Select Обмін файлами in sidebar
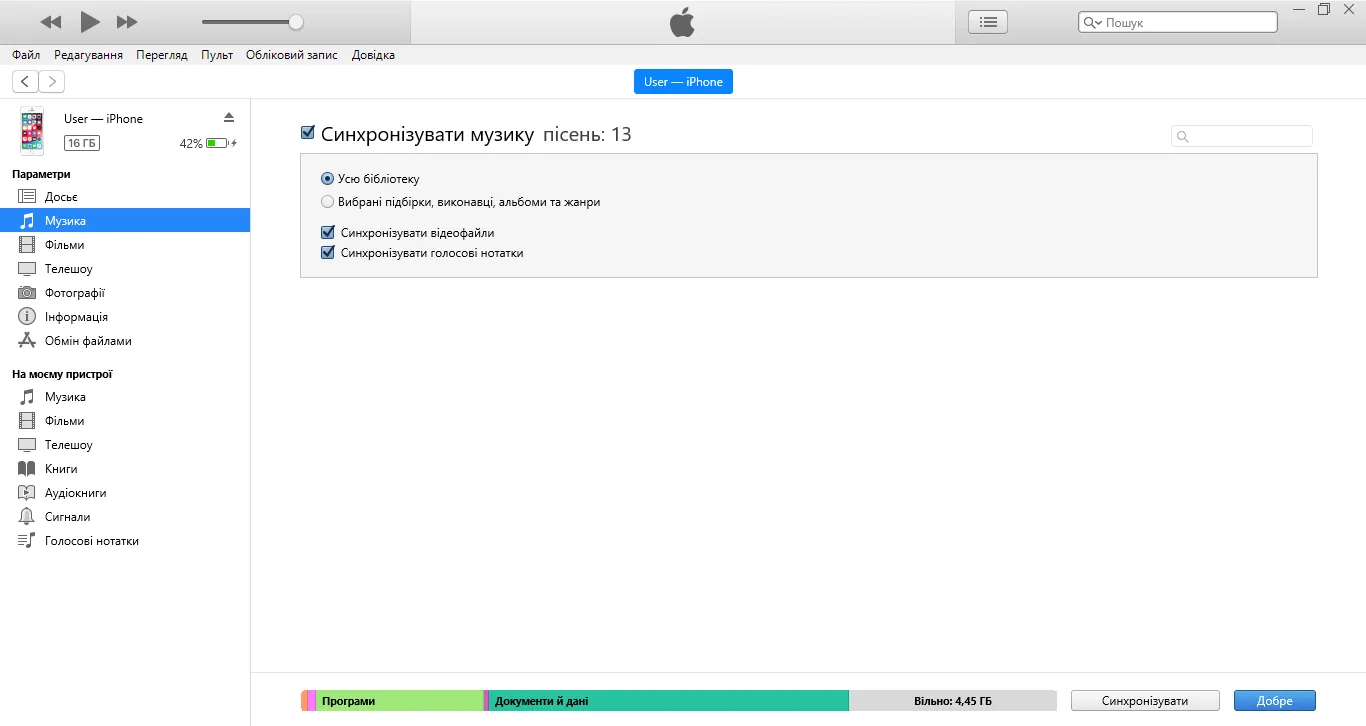1366x726 pixels. 87,341
